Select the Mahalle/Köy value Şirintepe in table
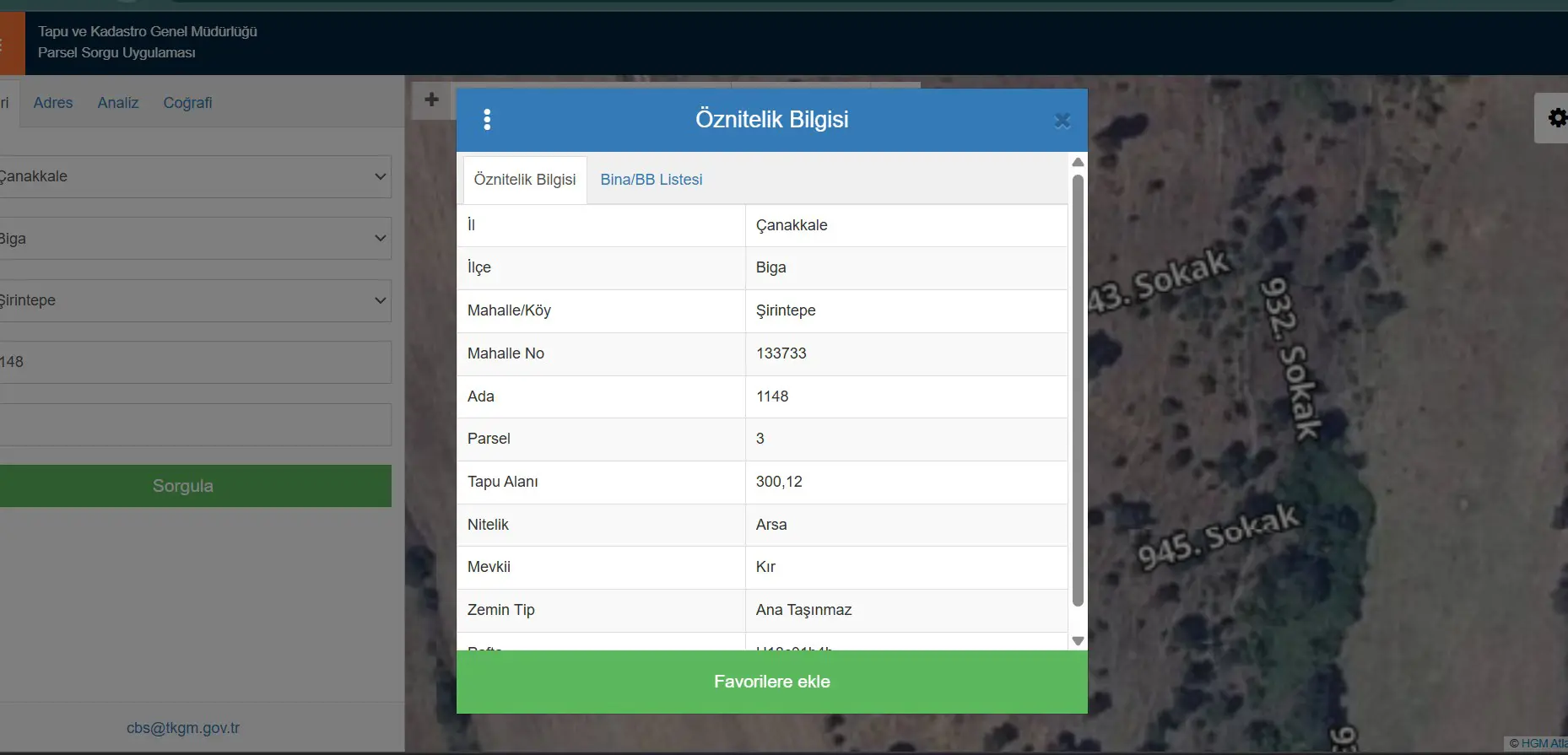Image resolution: width=1568 pixels, height=755 pixels. pyautogui.click(x=786, y=310)
